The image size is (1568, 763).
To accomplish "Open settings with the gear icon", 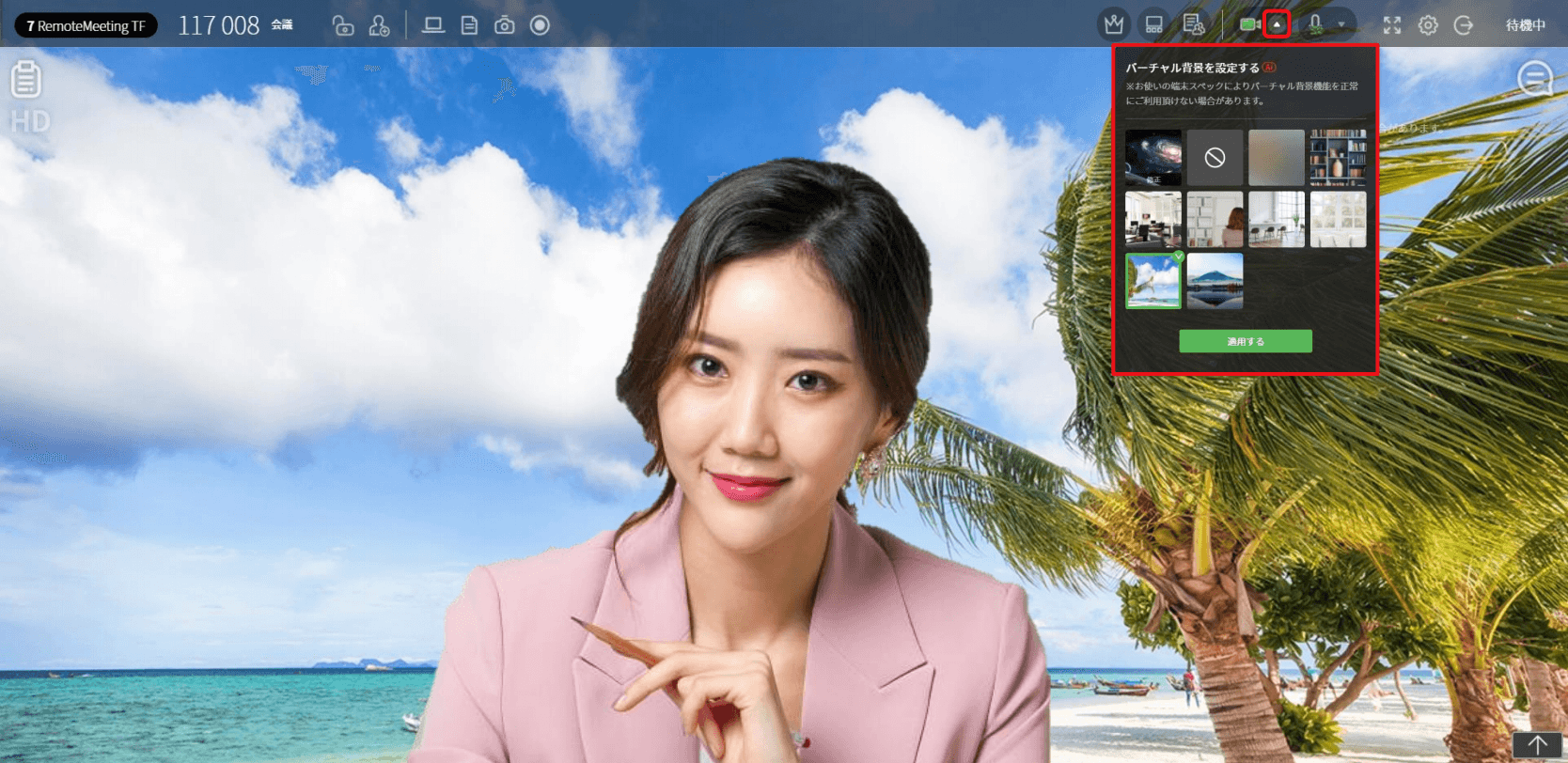I will (x=1428, y=25).
